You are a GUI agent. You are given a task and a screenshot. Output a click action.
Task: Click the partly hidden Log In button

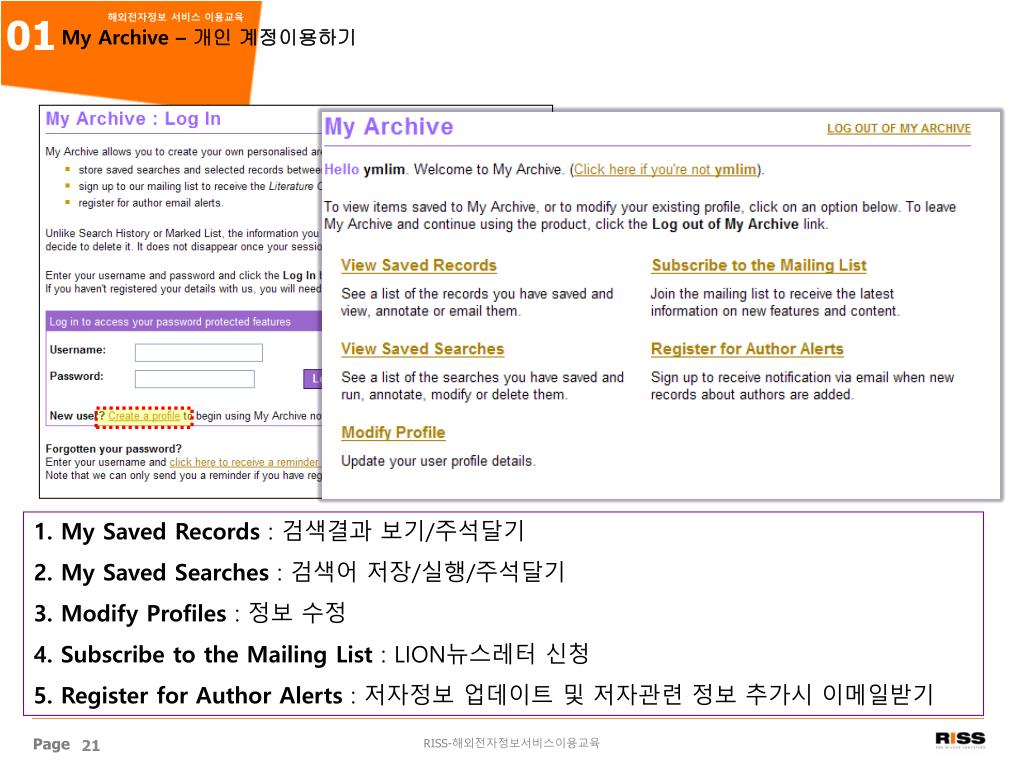[x=313, y=379]
